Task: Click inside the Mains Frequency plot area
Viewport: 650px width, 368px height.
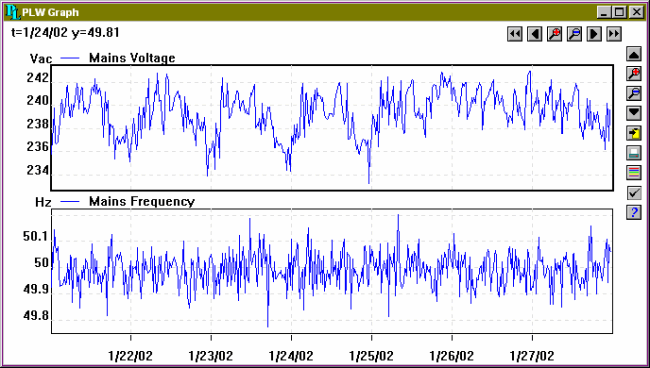Action: (x=332, y=271)
